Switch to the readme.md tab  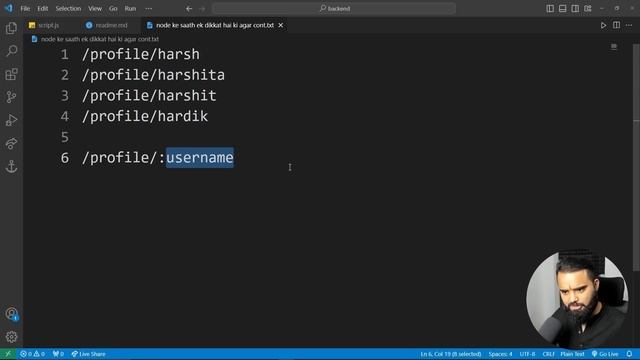click(107, 25)
